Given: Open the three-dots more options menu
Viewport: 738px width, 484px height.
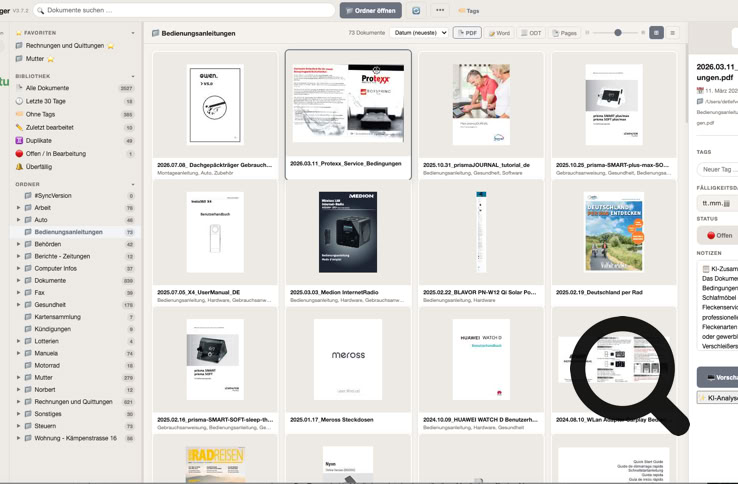Looking at the screenshot, I should (440, 10).
